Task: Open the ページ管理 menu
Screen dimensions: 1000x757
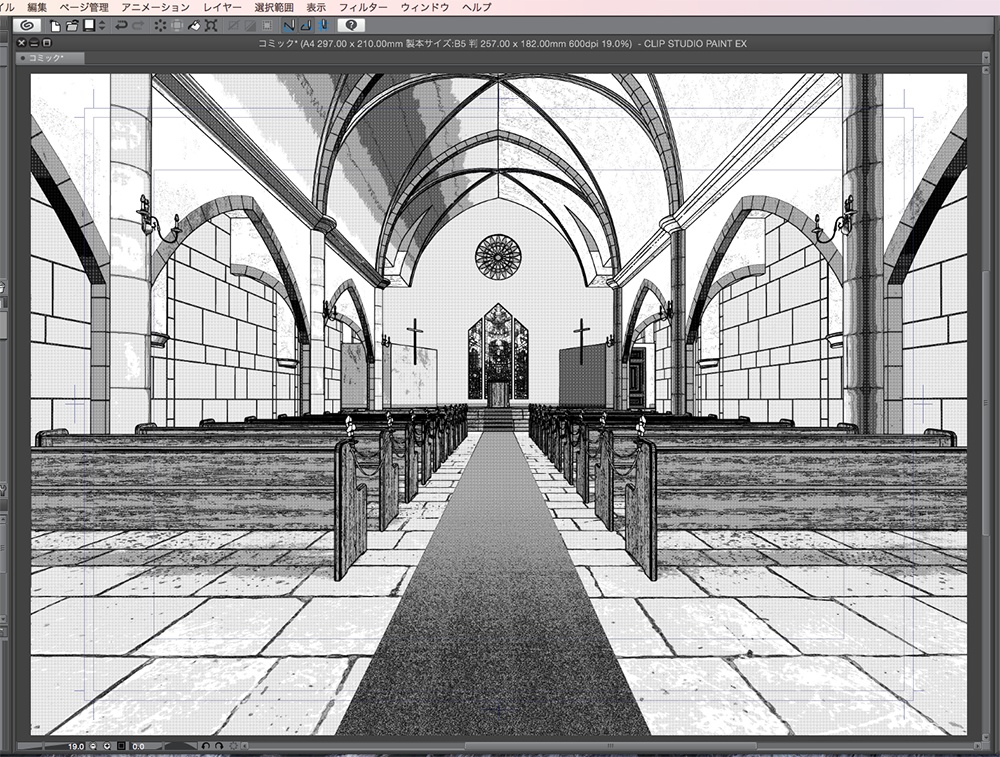Action: [84, 7]
